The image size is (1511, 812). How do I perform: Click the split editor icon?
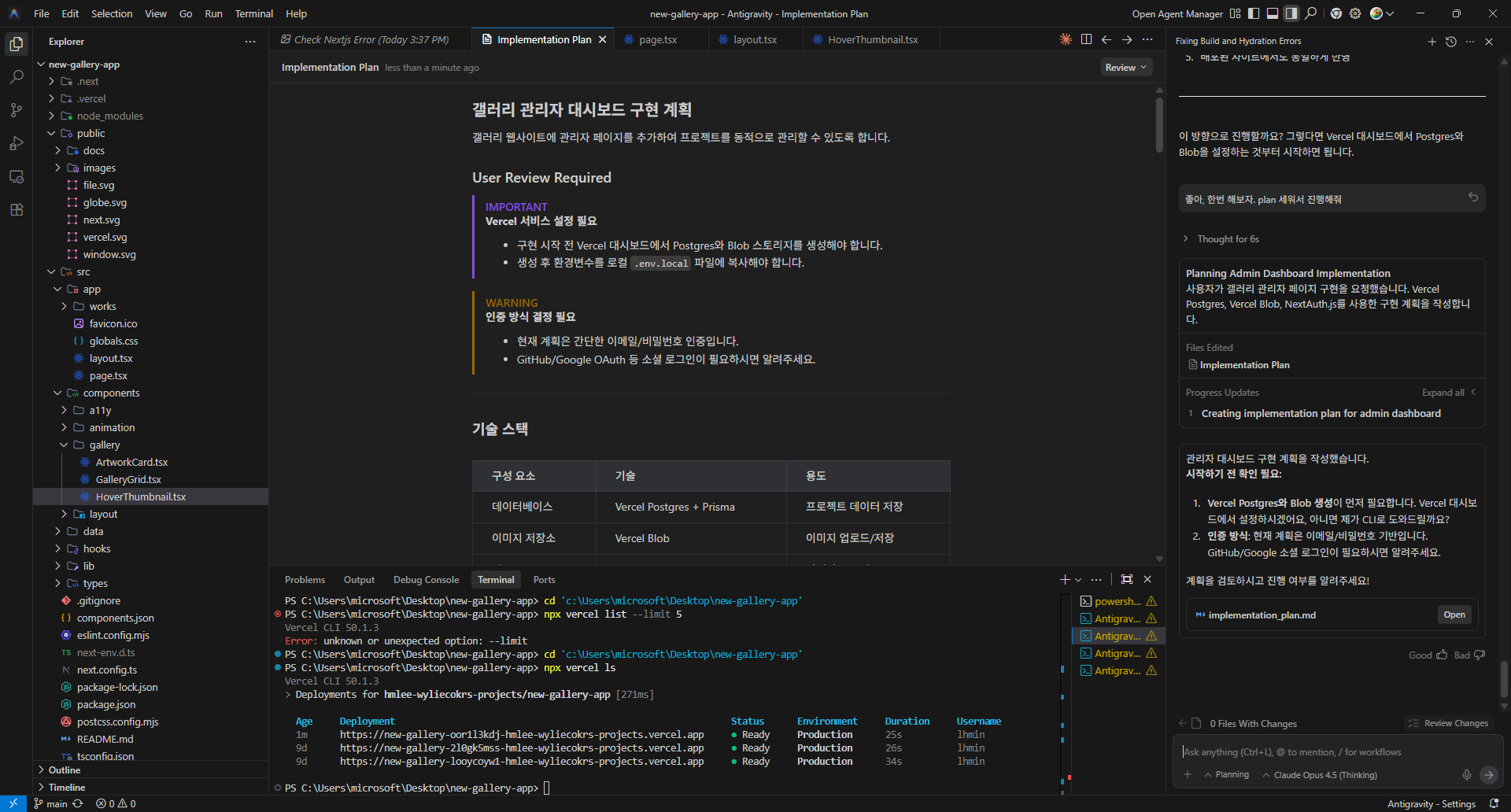(x=1086, y=39)
